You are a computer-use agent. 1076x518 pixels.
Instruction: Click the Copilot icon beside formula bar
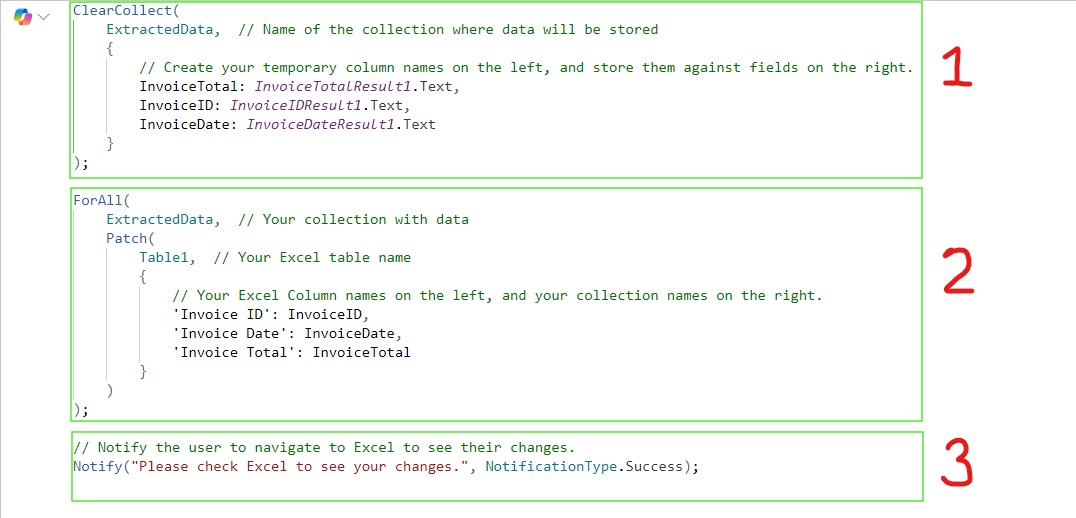tap(22, 17)
